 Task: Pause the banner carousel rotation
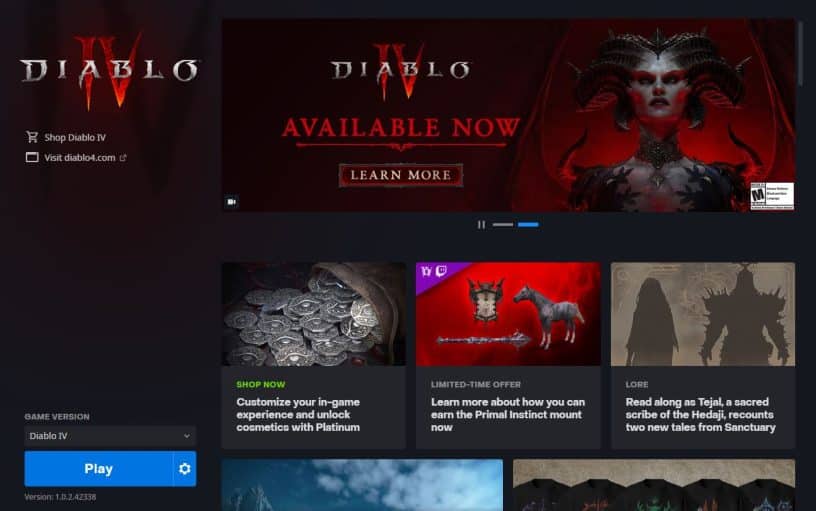(481, 224)
